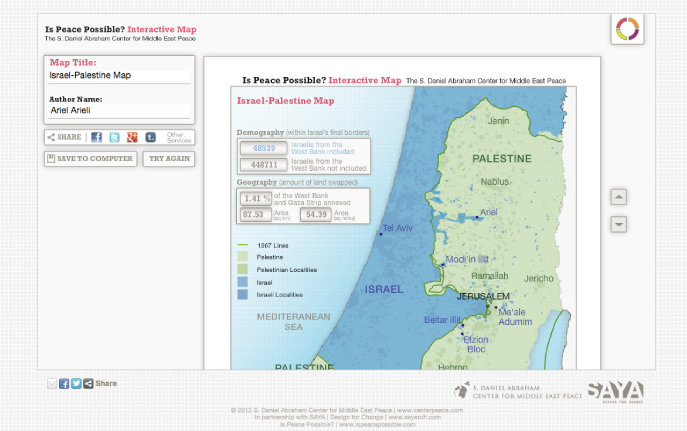Edit the Author Name input field

pos(119,110)
